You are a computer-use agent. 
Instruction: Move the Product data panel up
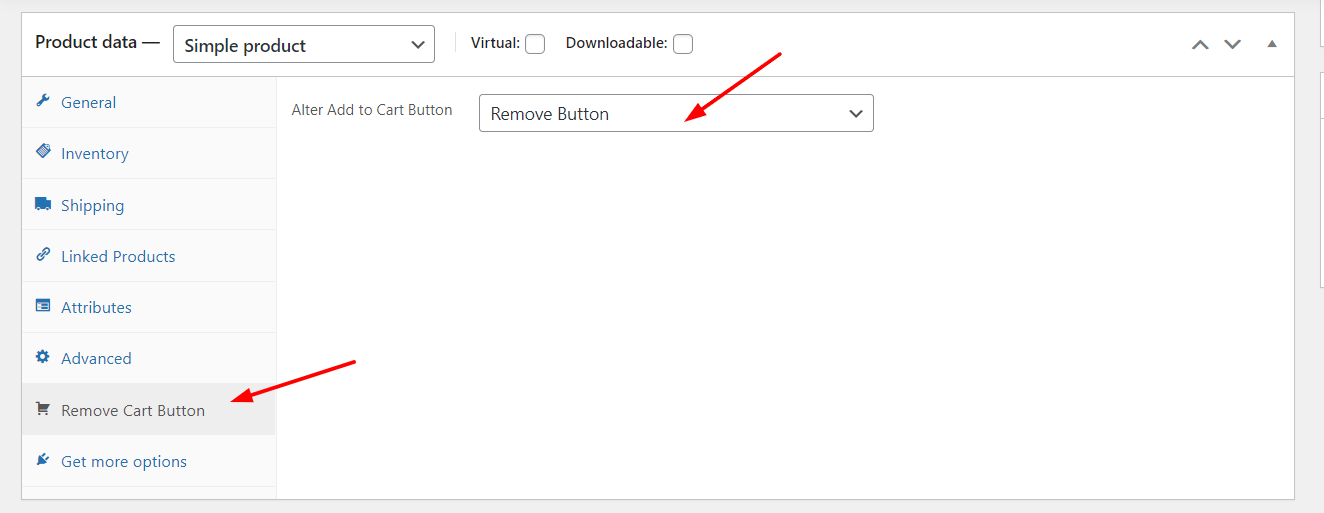coord(1200,44)
